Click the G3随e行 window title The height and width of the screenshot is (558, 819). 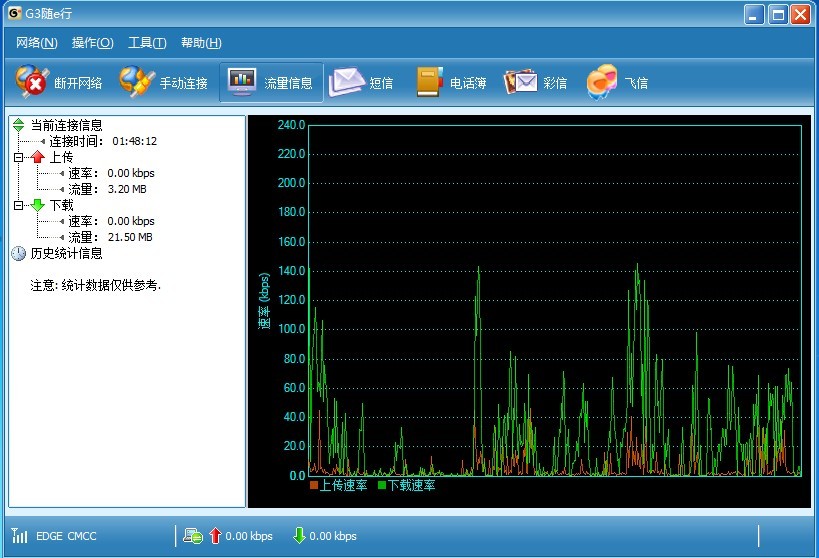point(49,13)
